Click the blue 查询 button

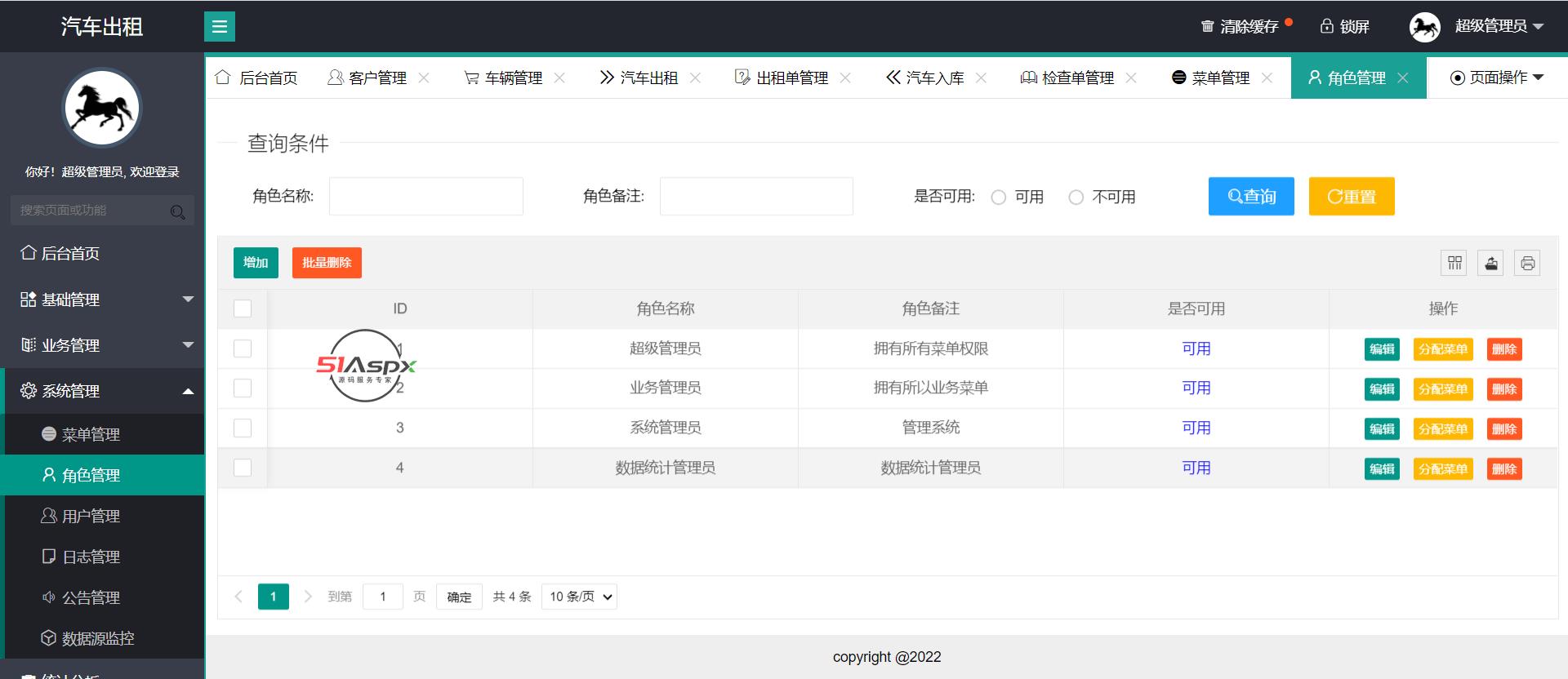[1251, 196]
